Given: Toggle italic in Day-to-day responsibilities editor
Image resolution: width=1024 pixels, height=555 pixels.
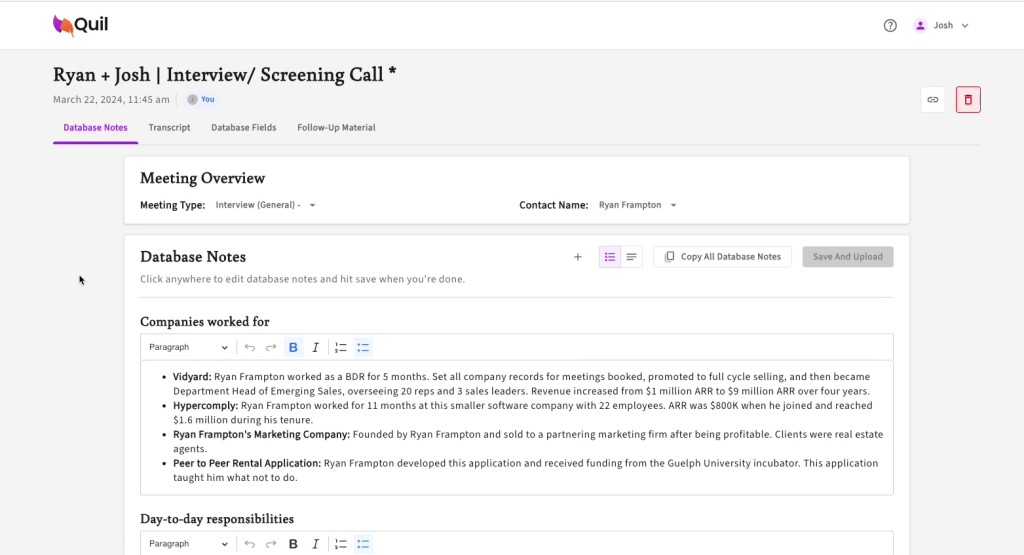Looking at the screenshot, I should [315, 544].
